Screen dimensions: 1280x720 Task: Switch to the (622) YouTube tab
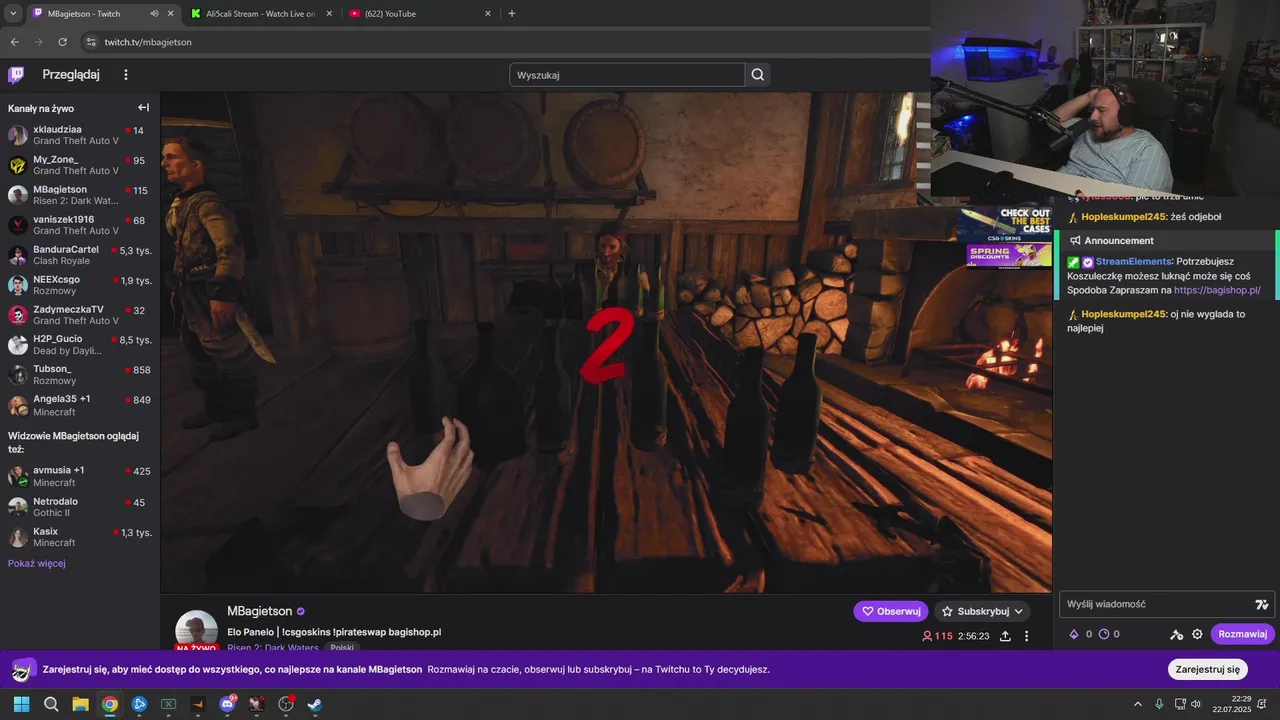coord(420,14)
